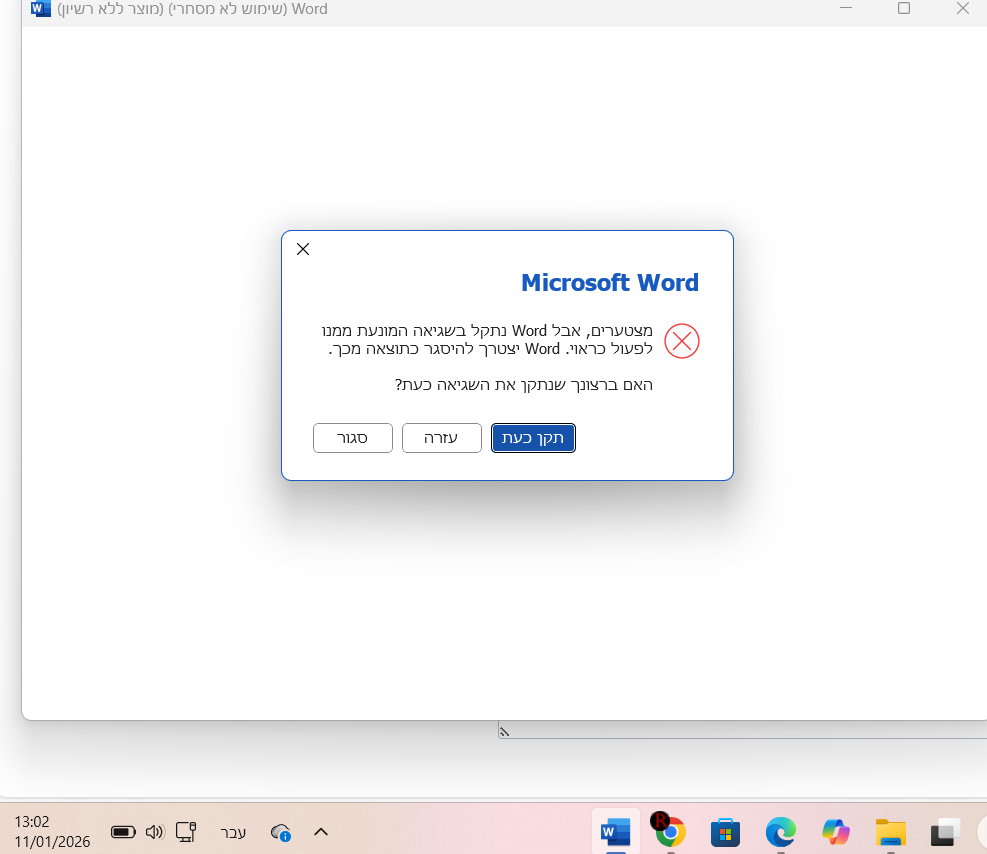Click the text "האם ברצונך שנתקן את השגיאה כעת?"
The width and height of the screenshot is (987, 854).
pyautogui.click(x=524, y=385)
